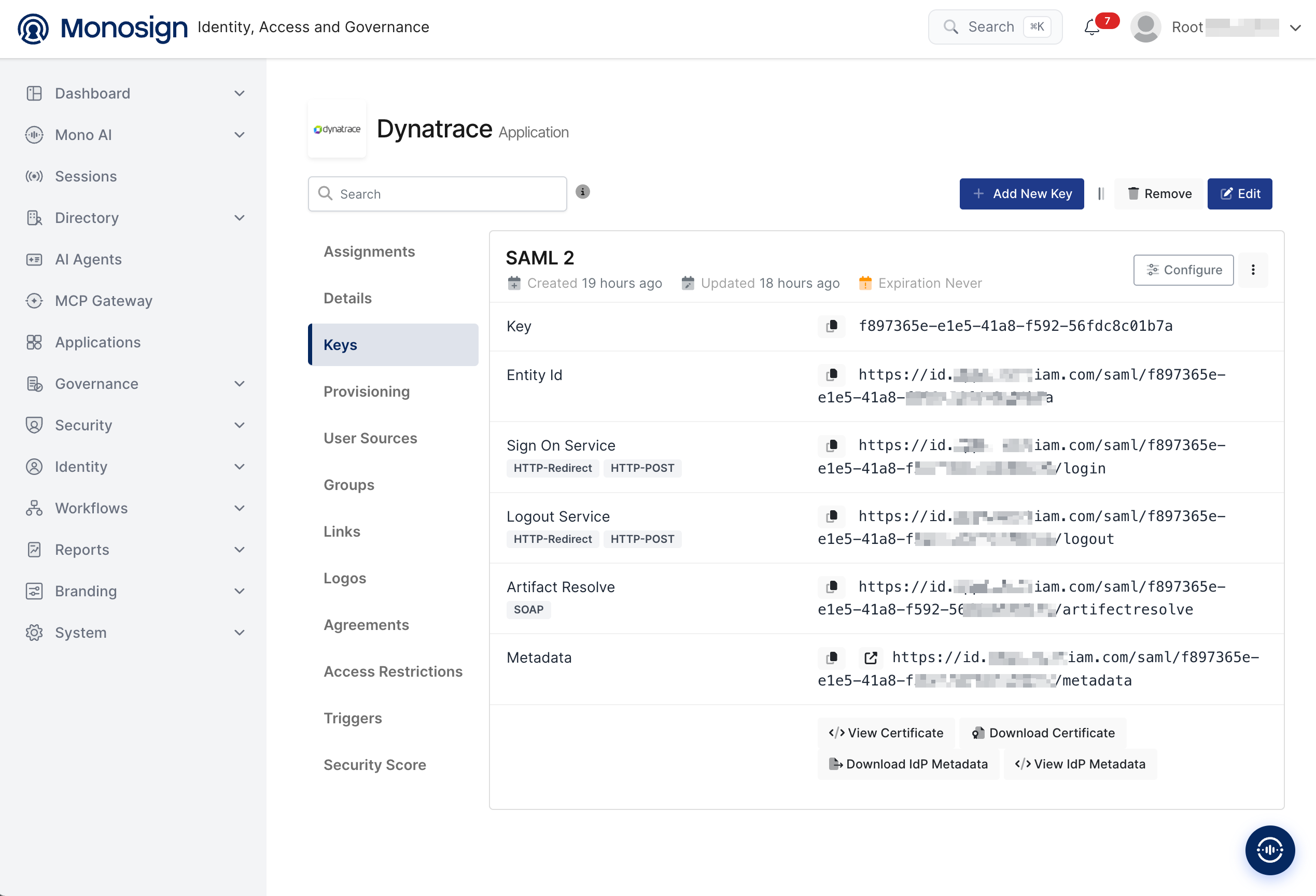
Task: Switch to the Assignments tab
Action: pos(394,251)
